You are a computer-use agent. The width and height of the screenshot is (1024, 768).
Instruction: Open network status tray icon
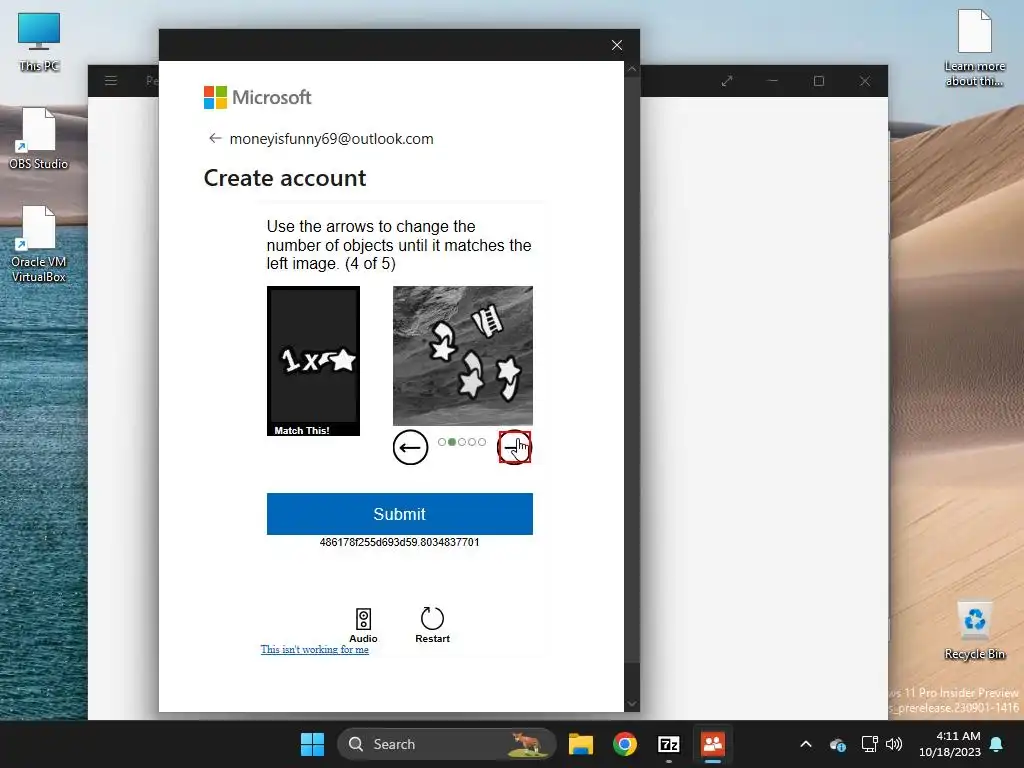coord(869,744)
